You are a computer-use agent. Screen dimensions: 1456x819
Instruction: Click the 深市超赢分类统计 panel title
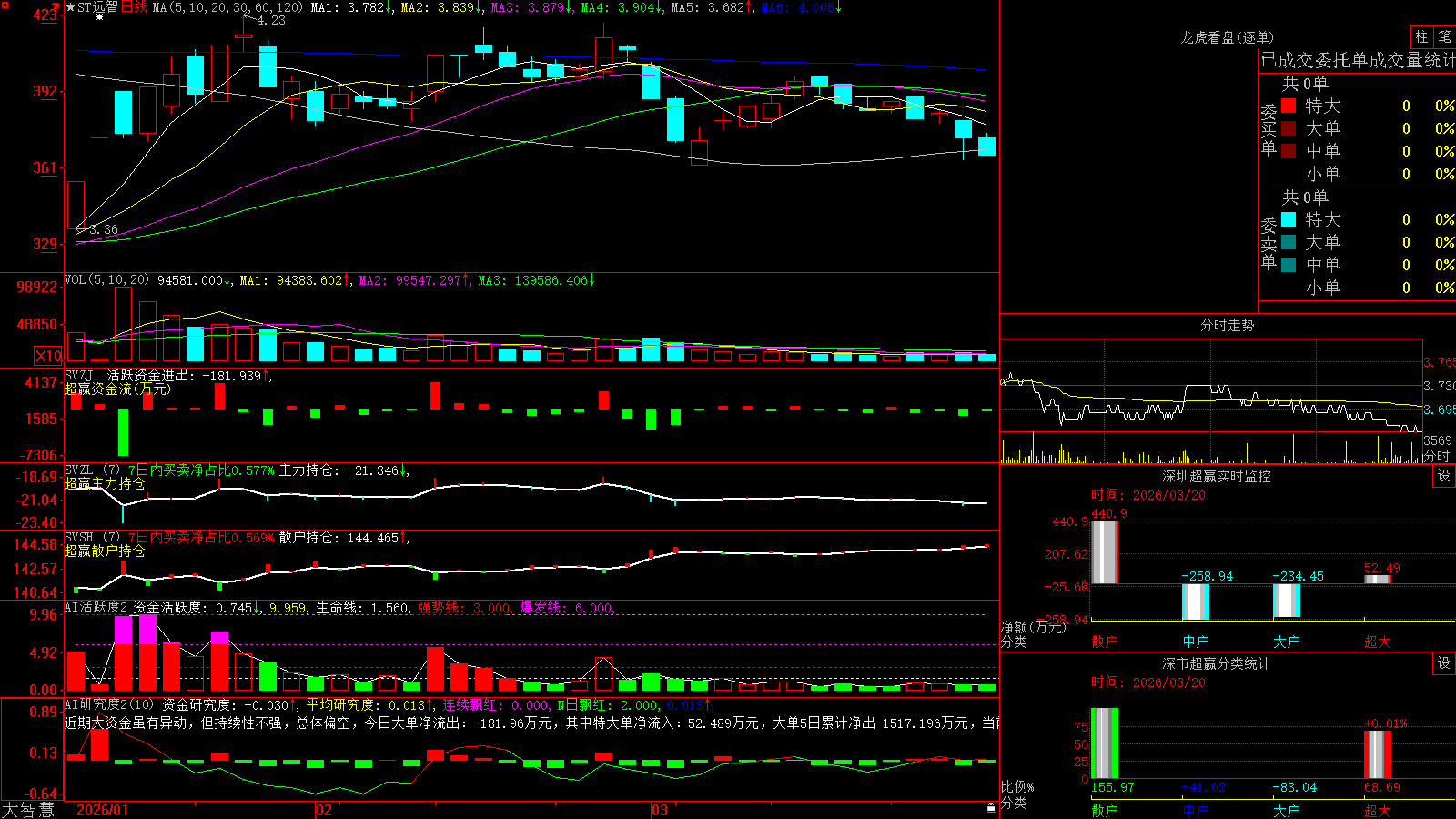click(x=1216, y=663)
